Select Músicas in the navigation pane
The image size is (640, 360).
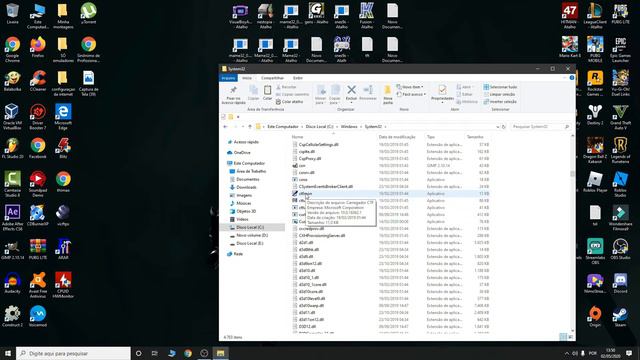coord(243,203)
